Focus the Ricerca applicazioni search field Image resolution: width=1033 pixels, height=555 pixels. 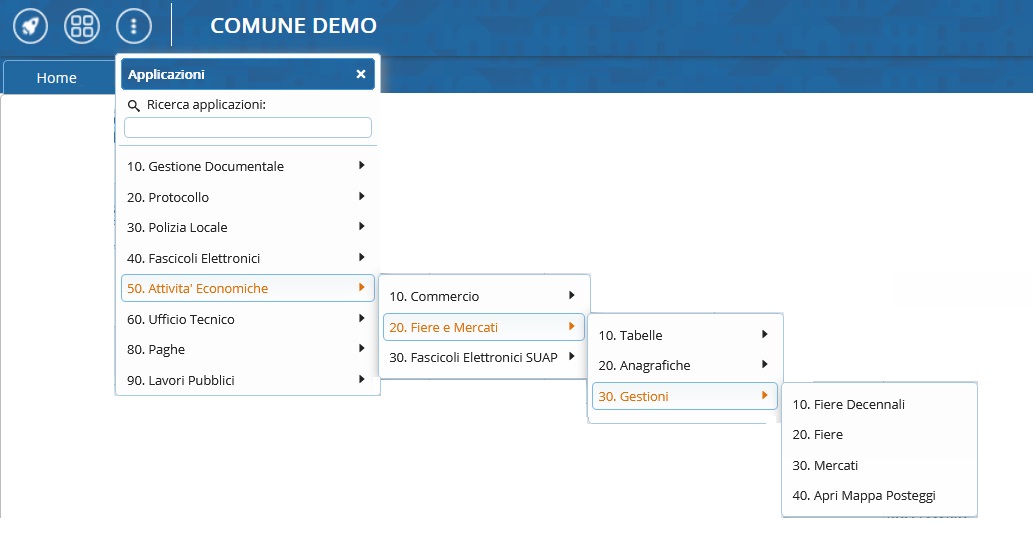pos(248,128)
